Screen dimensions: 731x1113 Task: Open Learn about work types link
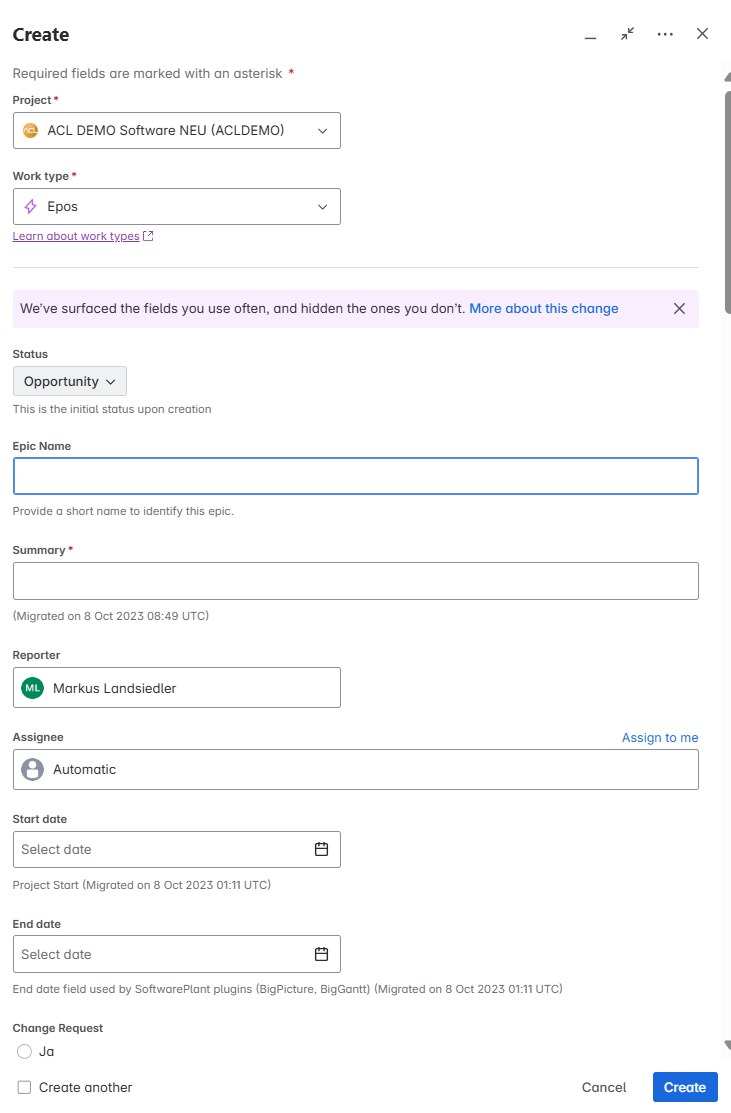click(x=76, y=236)
